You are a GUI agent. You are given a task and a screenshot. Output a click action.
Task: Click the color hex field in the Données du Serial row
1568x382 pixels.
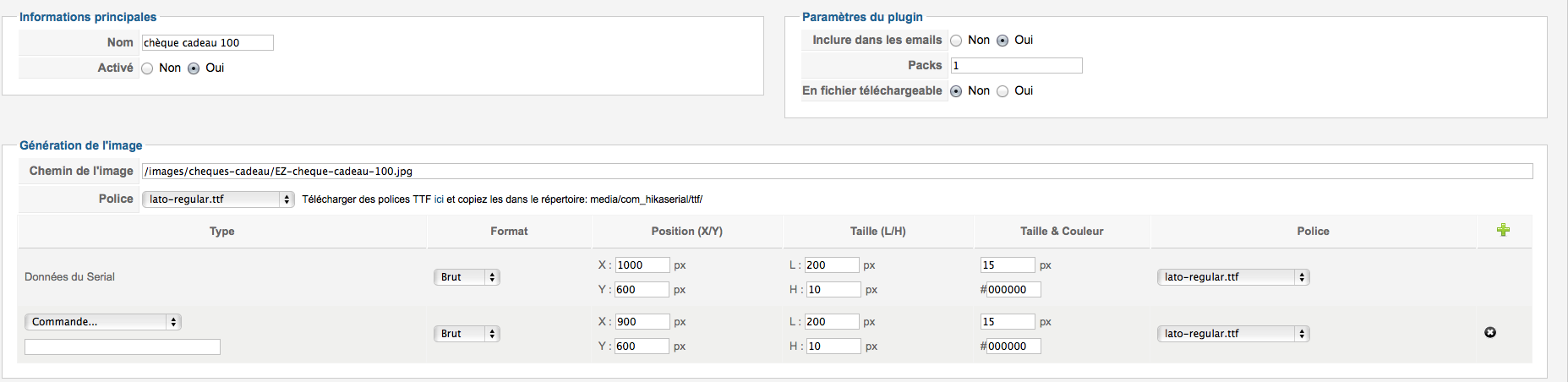coord(1013,290)
